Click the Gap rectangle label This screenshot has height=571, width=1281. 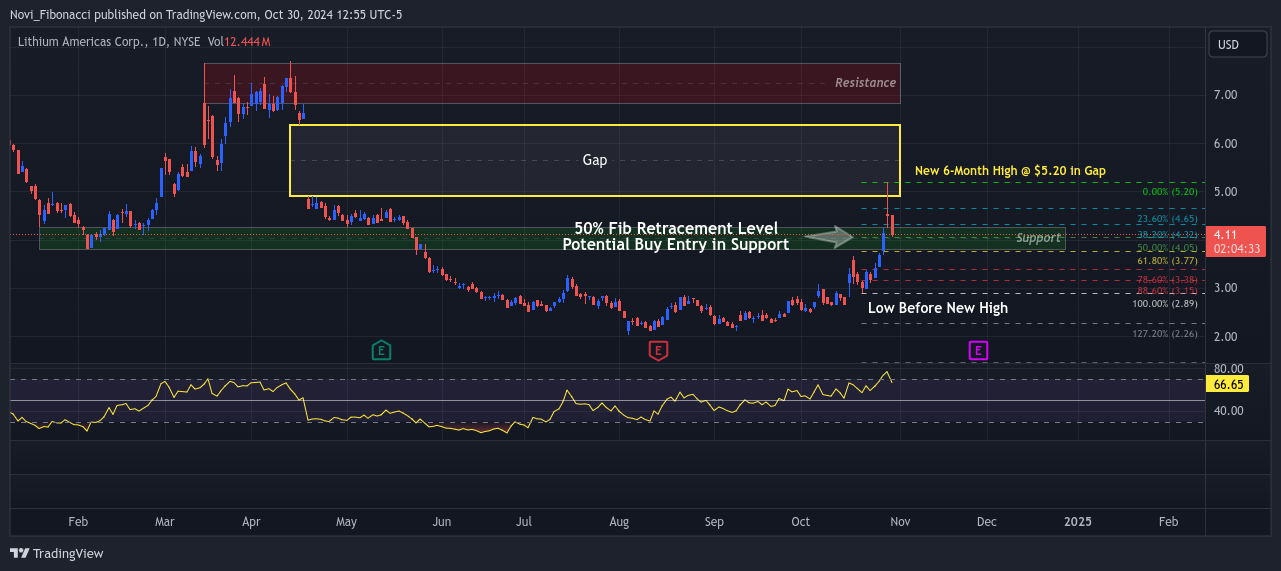595,160
